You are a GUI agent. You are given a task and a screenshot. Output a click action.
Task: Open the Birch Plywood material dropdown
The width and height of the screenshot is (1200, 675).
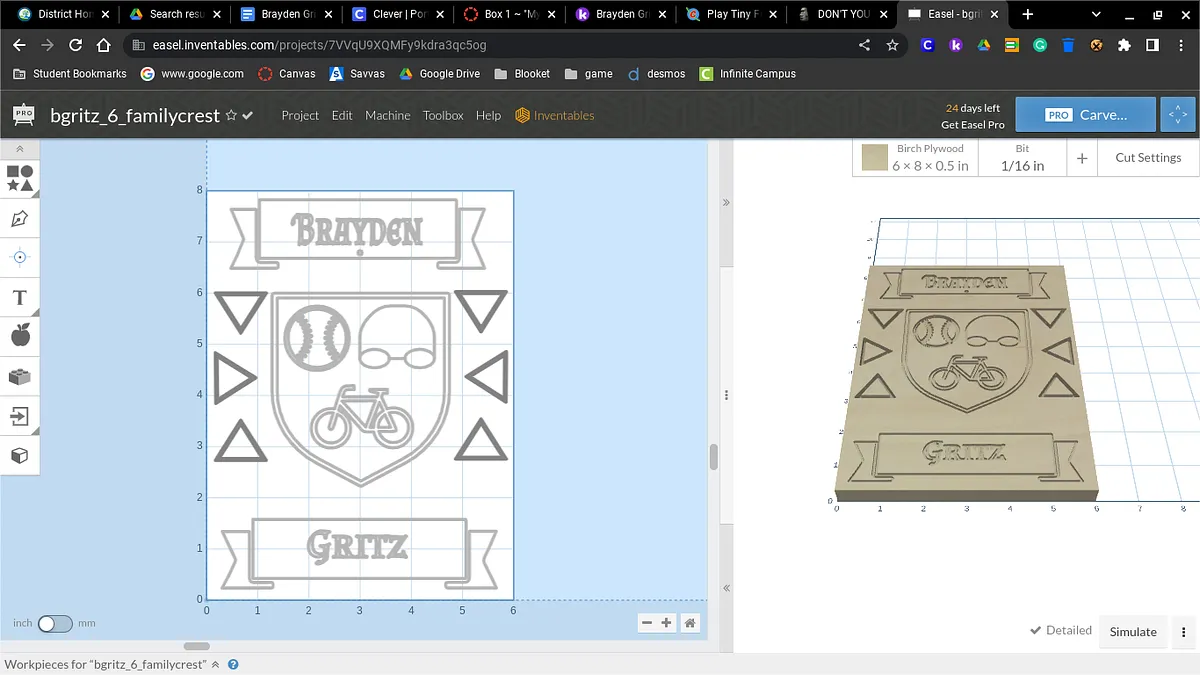(x=930, y=158)
